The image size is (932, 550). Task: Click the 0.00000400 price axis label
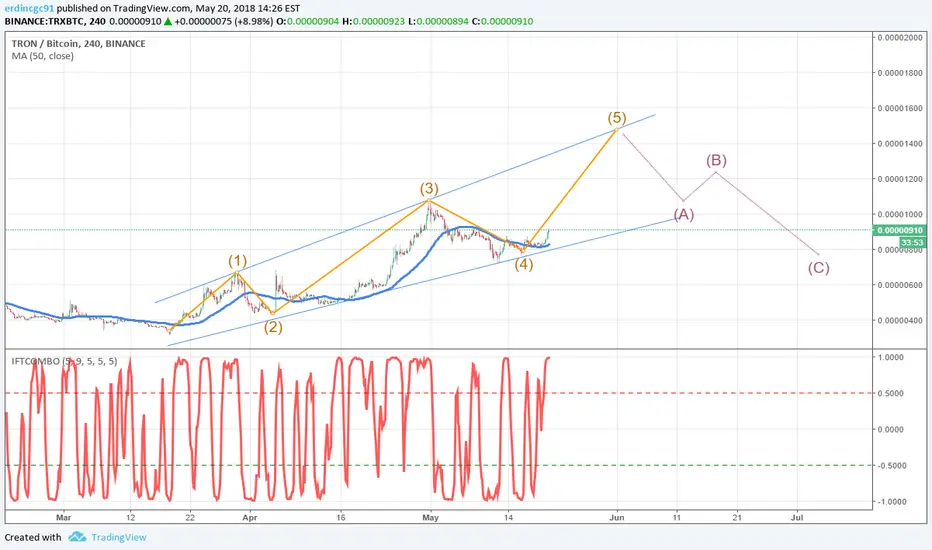(x=900, y=320)
